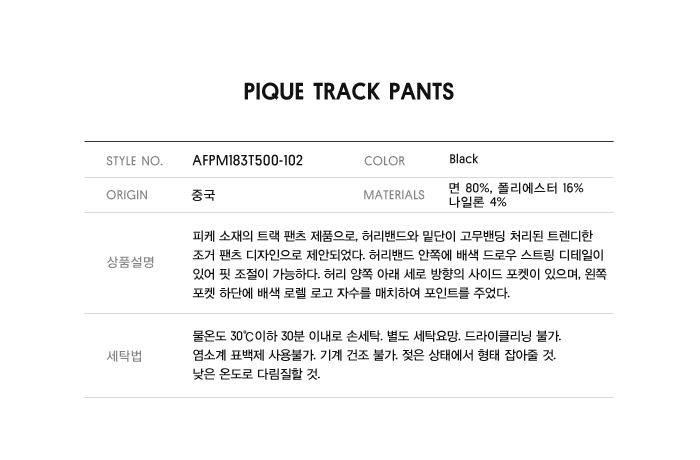Click description line starting with 포켓 하단에
The image size is (700, 460).
coord(351,293)
